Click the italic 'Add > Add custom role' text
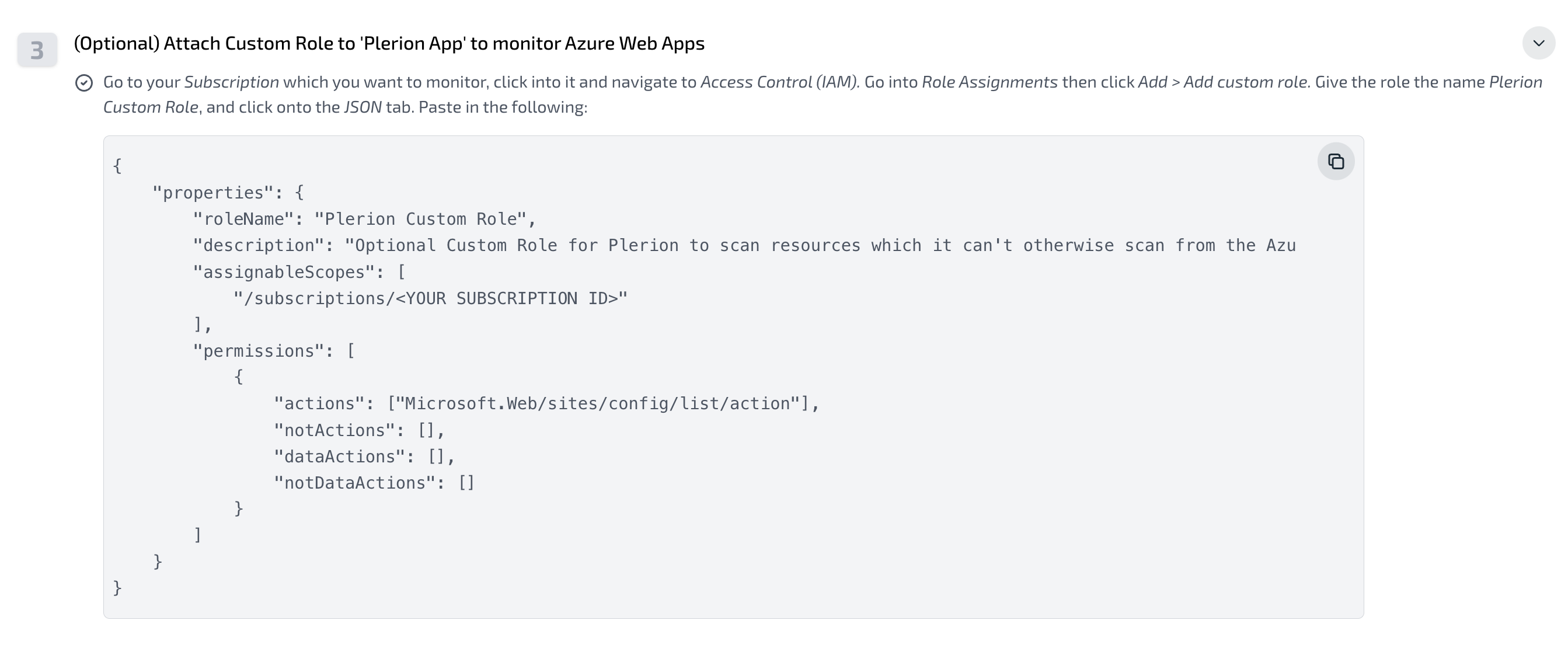Viewport: 1568px width, 655px height. (1224, 82)
